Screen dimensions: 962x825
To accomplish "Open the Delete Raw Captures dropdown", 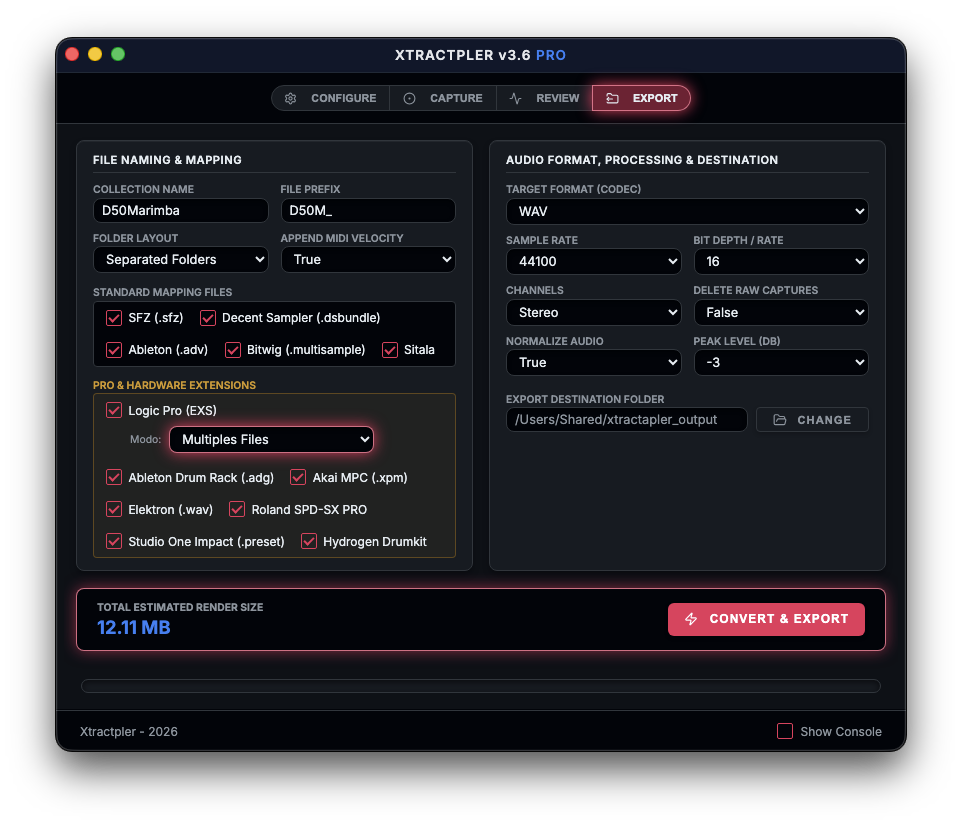I will pos(781,312).
